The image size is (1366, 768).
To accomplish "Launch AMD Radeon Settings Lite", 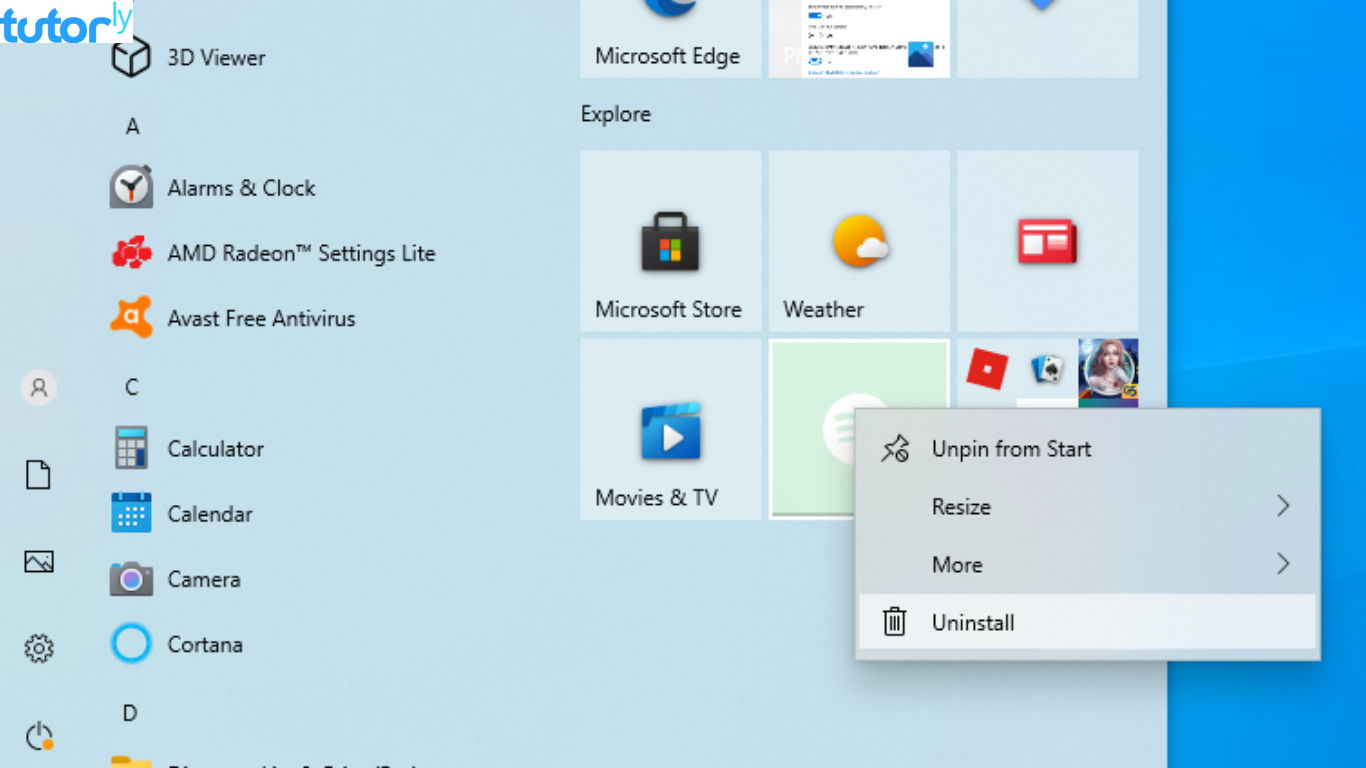I will [x=300, y=253].
